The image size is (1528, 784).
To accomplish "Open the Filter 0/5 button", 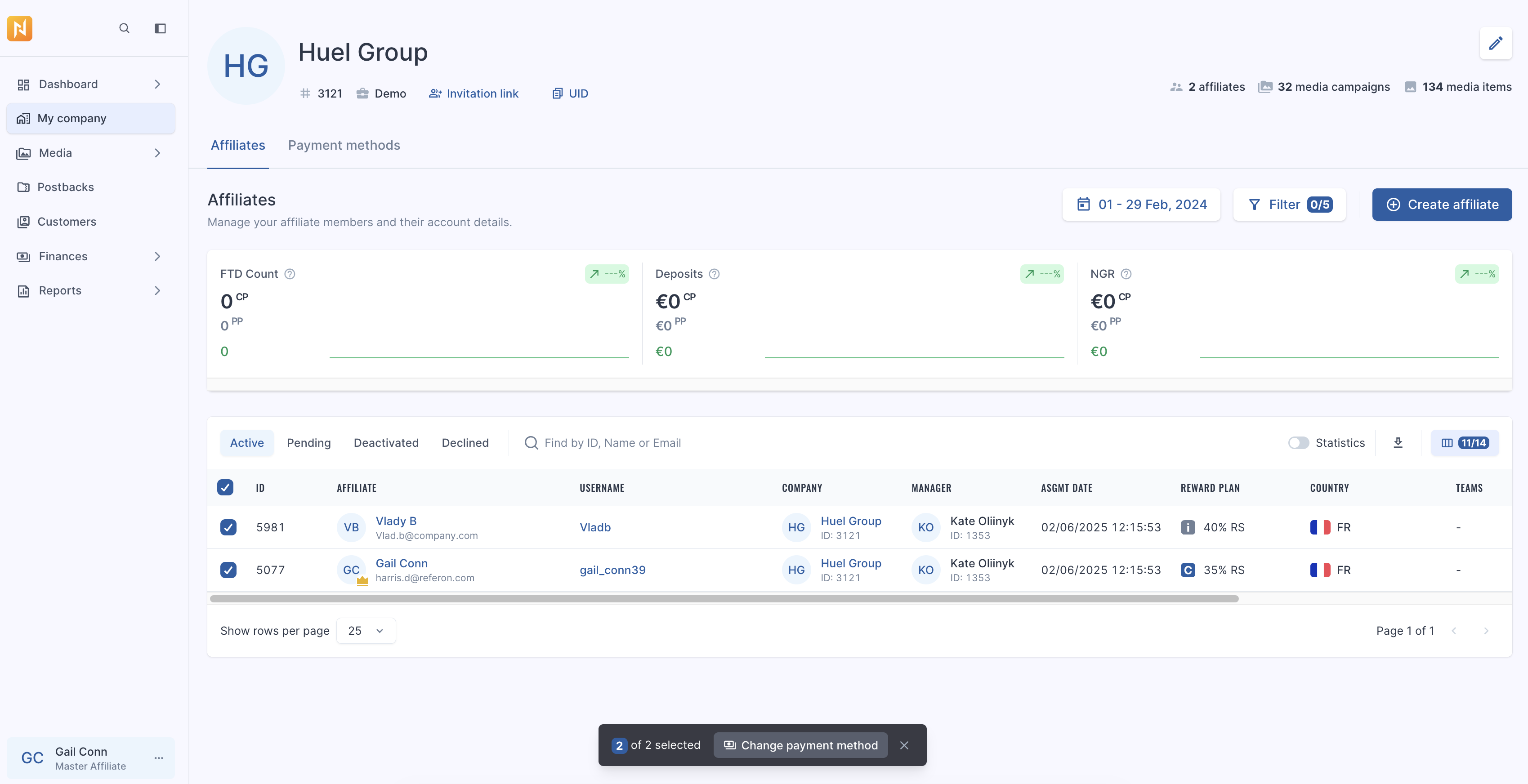I will 1289,205.
